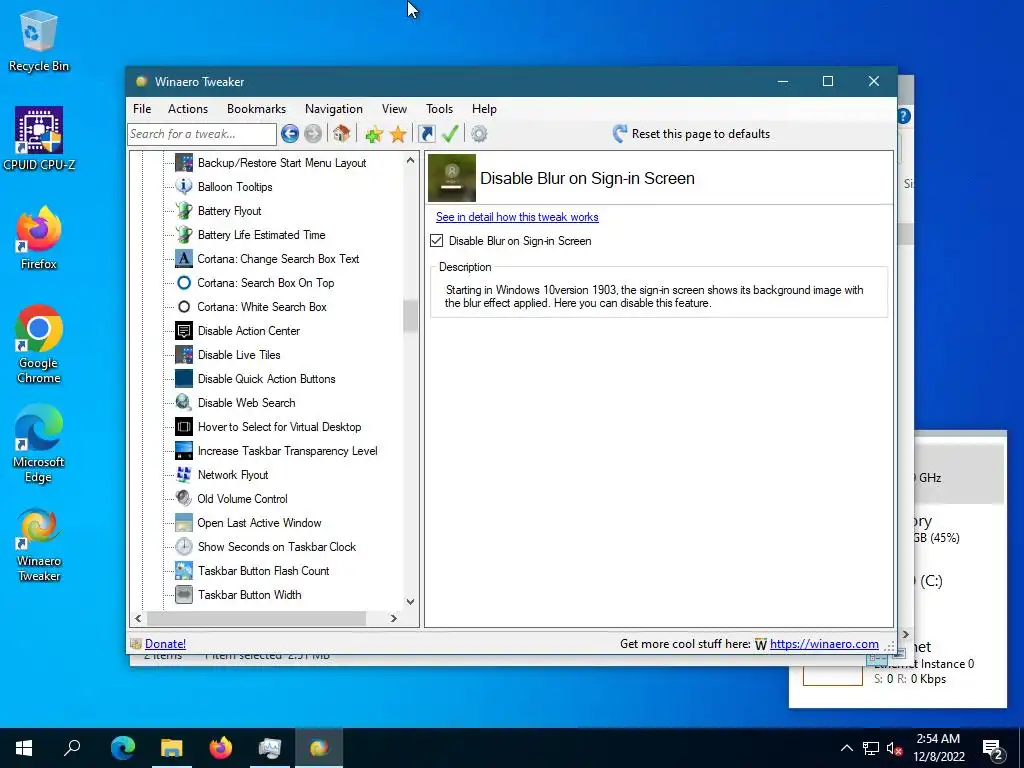Open See in detail how this tweak works link
This screenshot has width=1024, height=768.
click(517, 217)
